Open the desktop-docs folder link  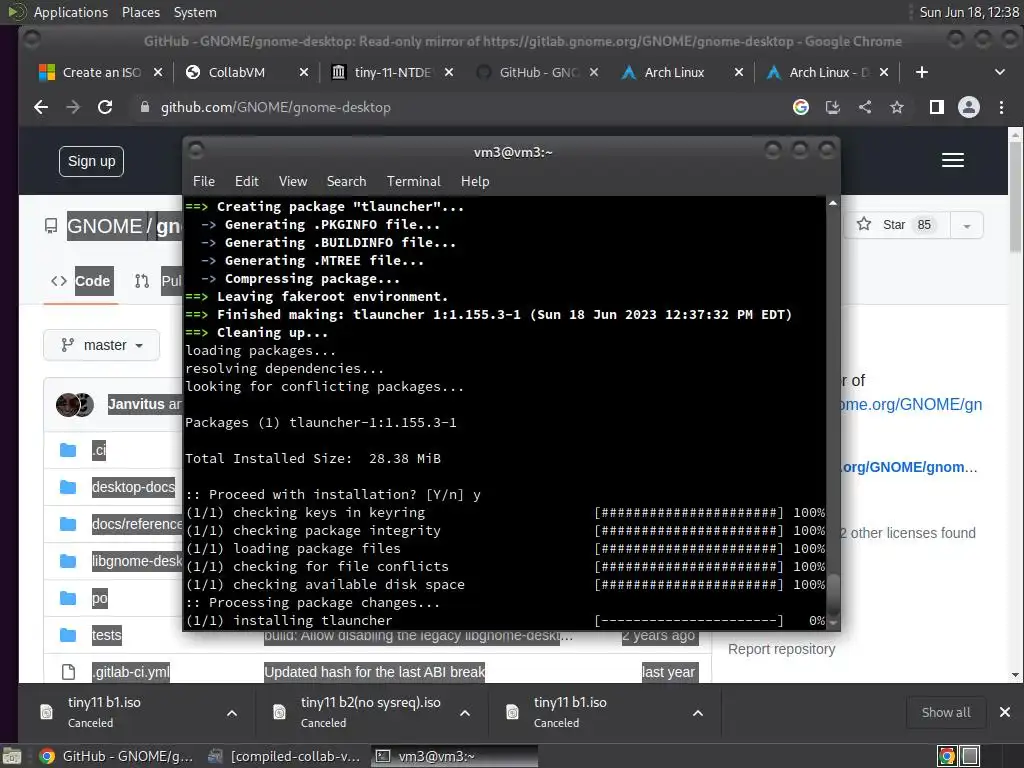pos(133,487)
